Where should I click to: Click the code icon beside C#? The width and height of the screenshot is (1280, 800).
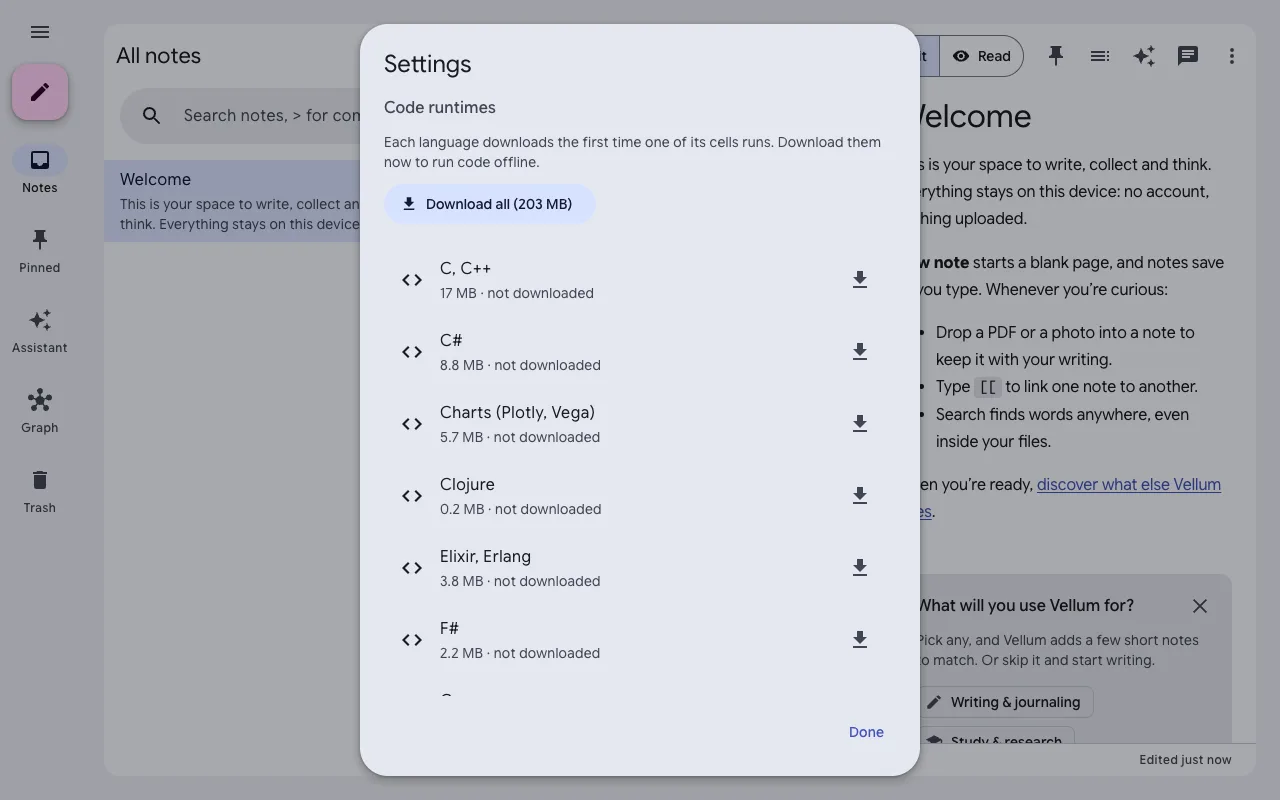pos(412,352)
